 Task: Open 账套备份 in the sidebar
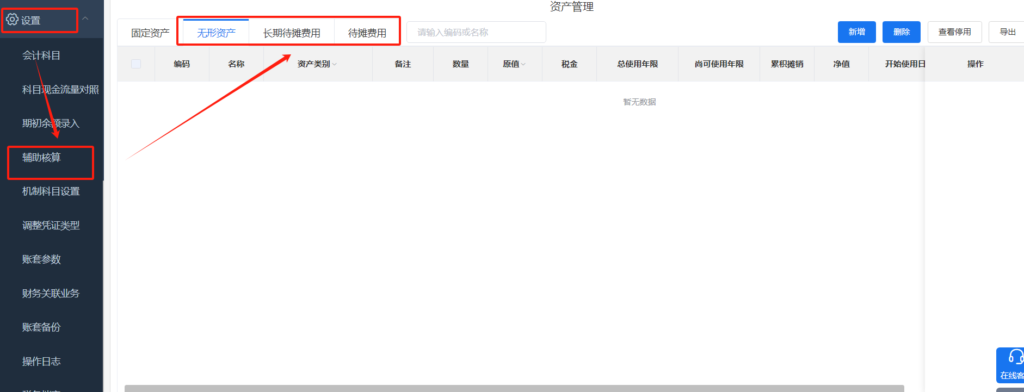[x=41, y=327]
